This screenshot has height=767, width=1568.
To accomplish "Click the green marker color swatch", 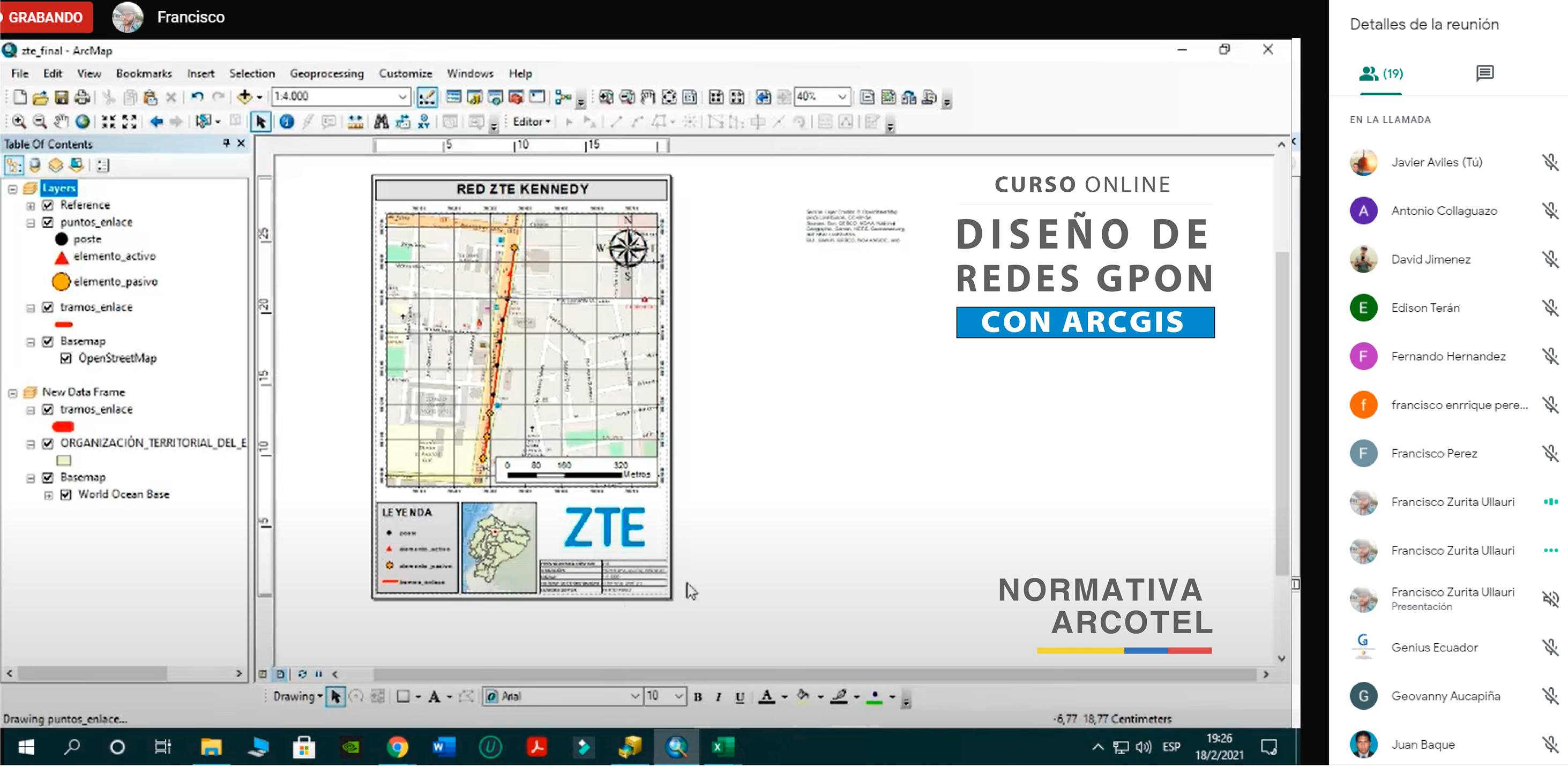I will point(875,698).
